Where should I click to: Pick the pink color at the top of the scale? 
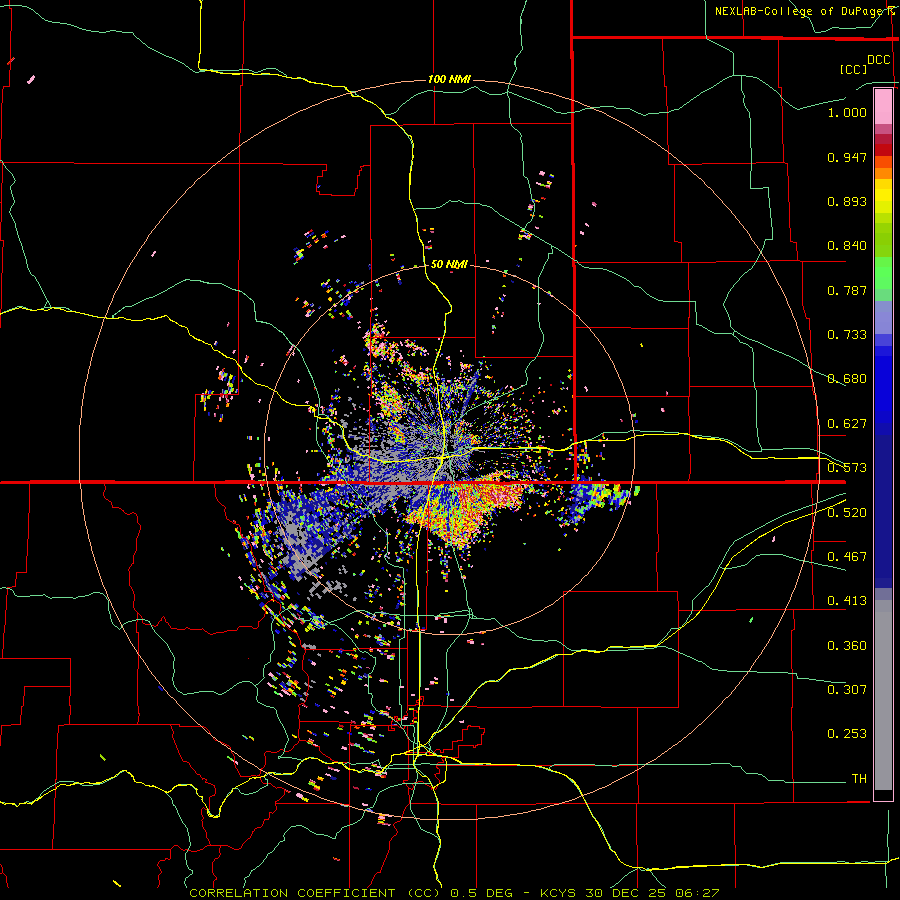pyautogui.click(x=883, y=106)
